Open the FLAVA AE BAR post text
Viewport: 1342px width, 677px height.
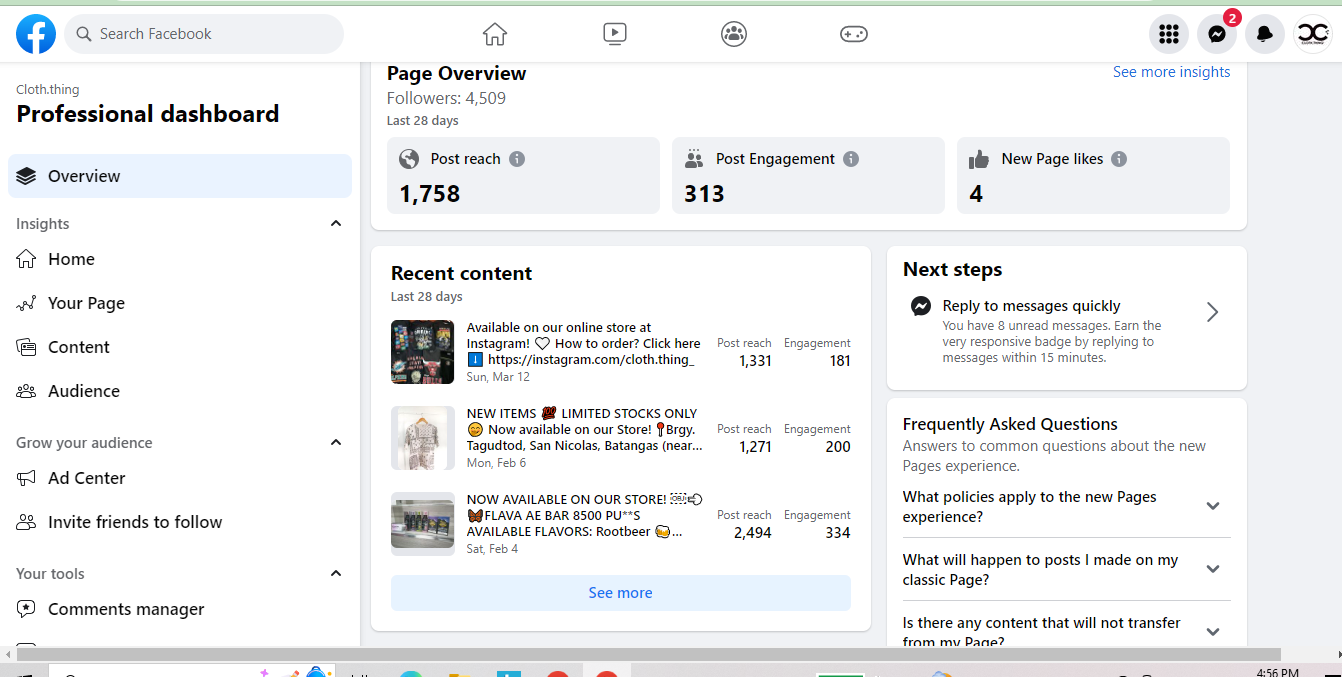point(584,515)
